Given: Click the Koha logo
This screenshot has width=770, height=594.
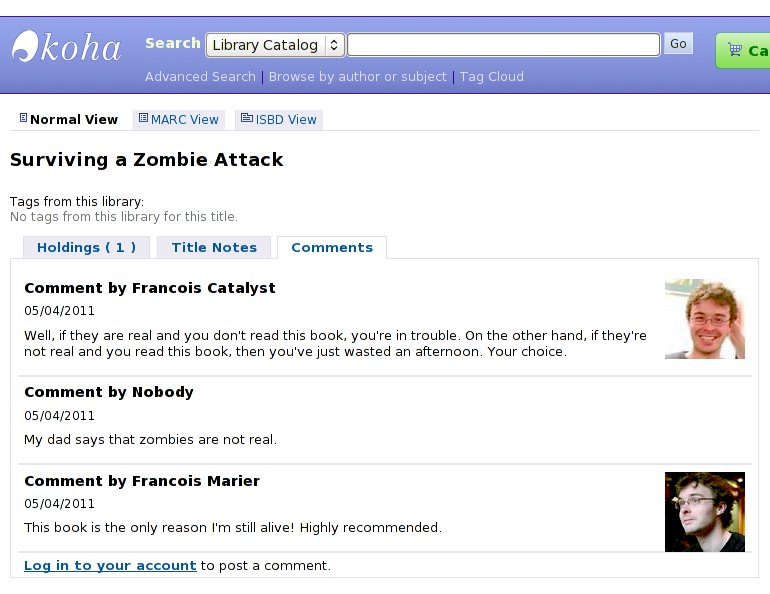Looking at the screenshot, I should pyautogui.click(x=66, y=47).
